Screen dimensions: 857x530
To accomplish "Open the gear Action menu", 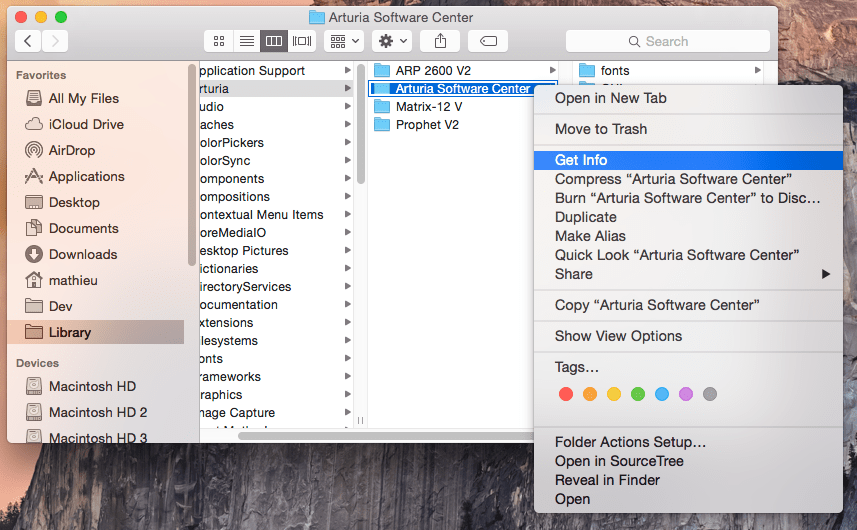I will (392, 41).
